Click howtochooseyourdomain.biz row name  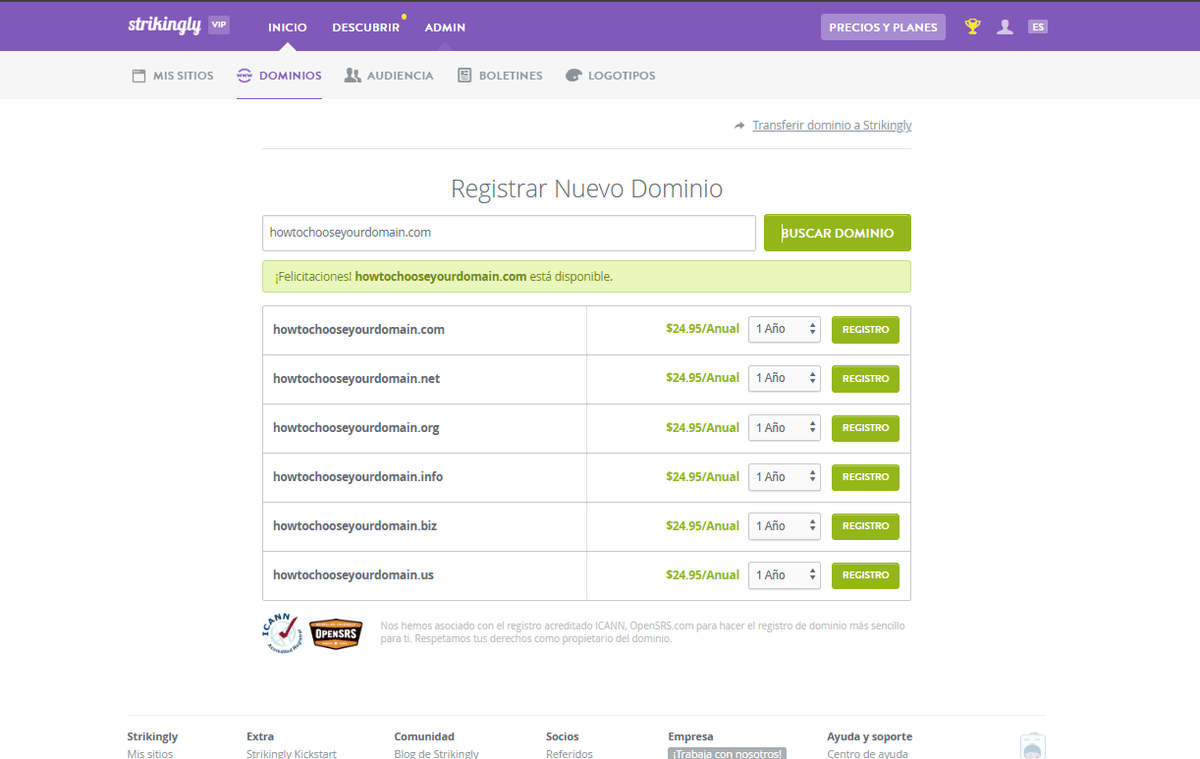[x=355, y=526]
